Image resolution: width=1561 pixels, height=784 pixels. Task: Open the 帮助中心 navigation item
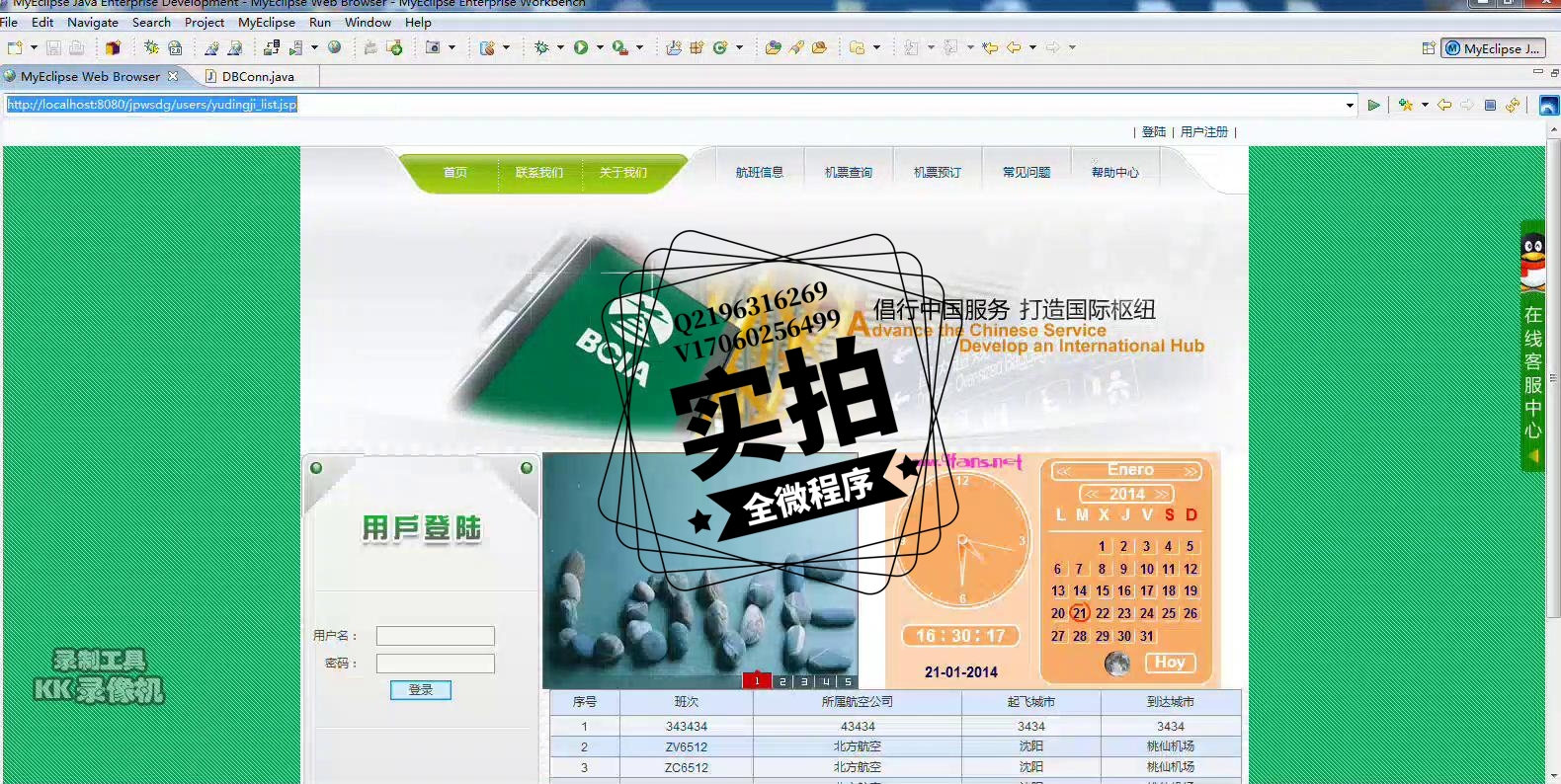coord(1115,172)
